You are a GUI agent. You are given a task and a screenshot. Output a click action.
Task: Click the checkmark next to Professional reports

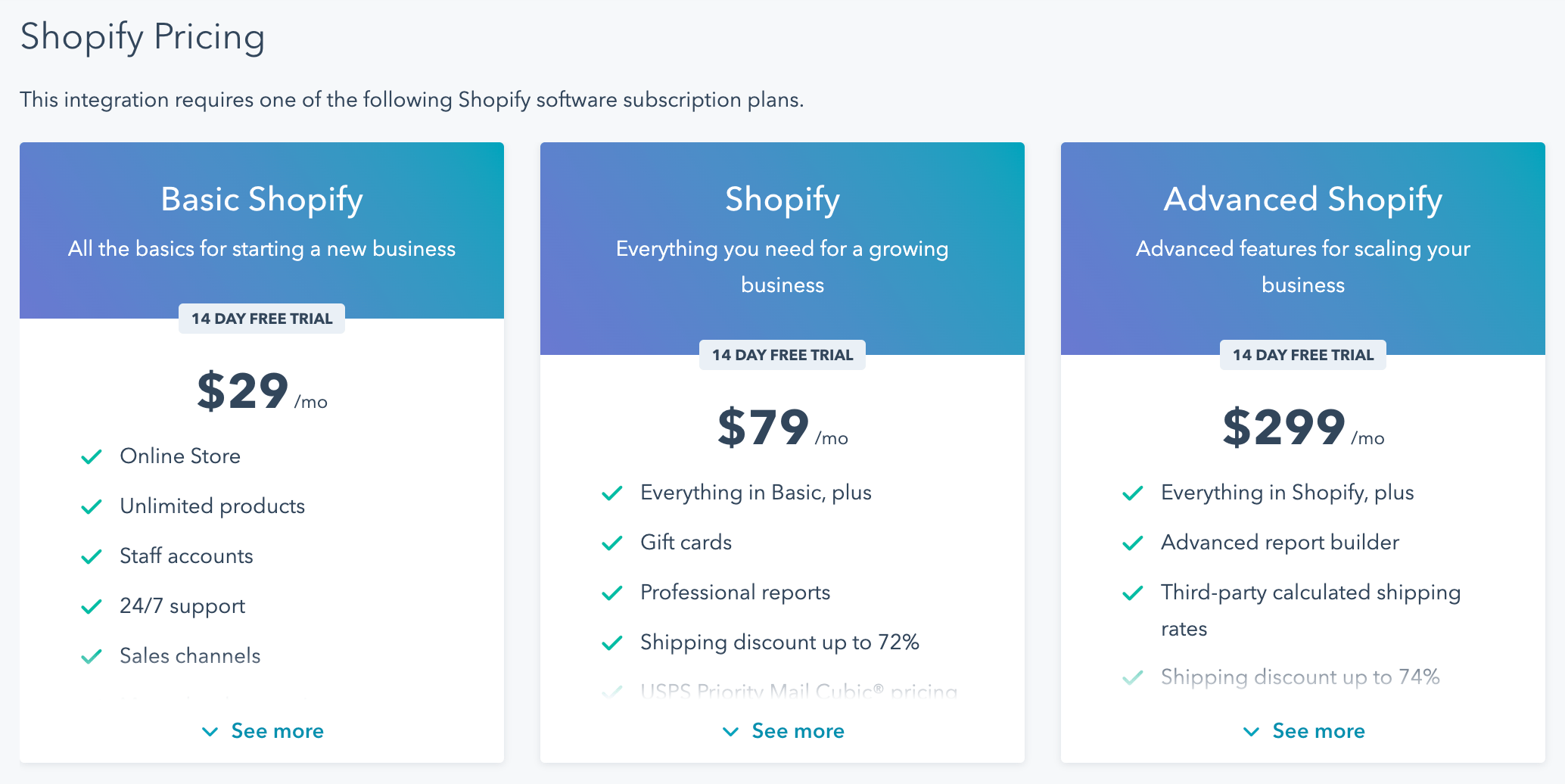pyautogui.click(x=611, y=593)
